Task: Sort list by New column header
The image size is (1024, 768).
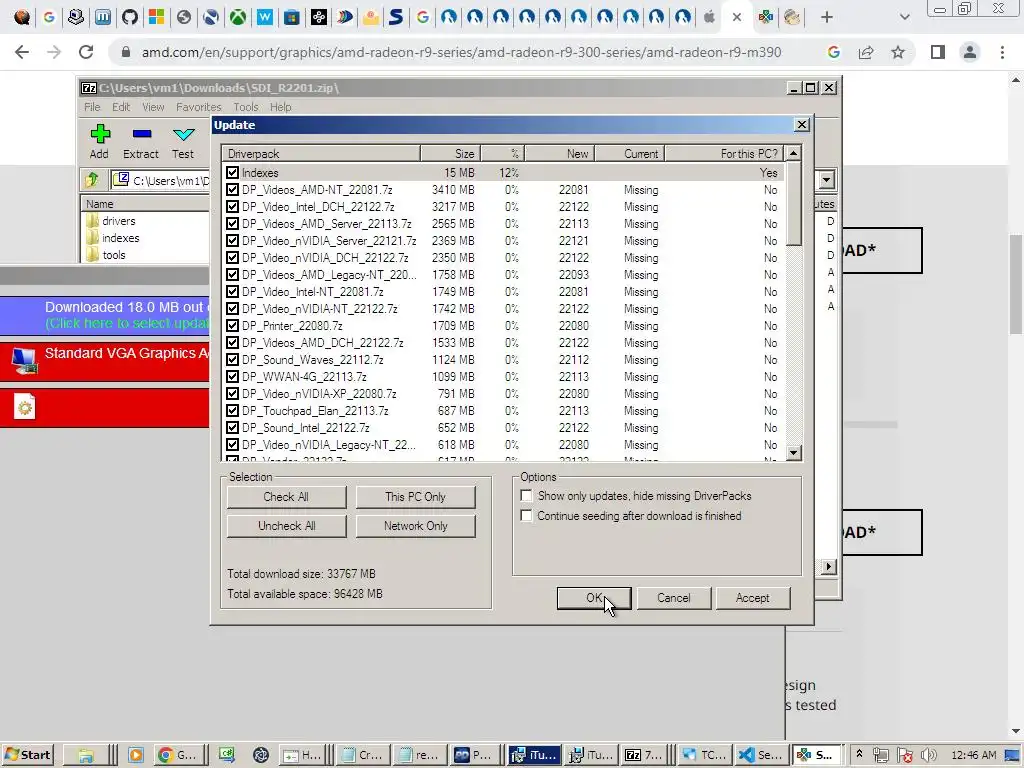Action: tap(560, 153)
